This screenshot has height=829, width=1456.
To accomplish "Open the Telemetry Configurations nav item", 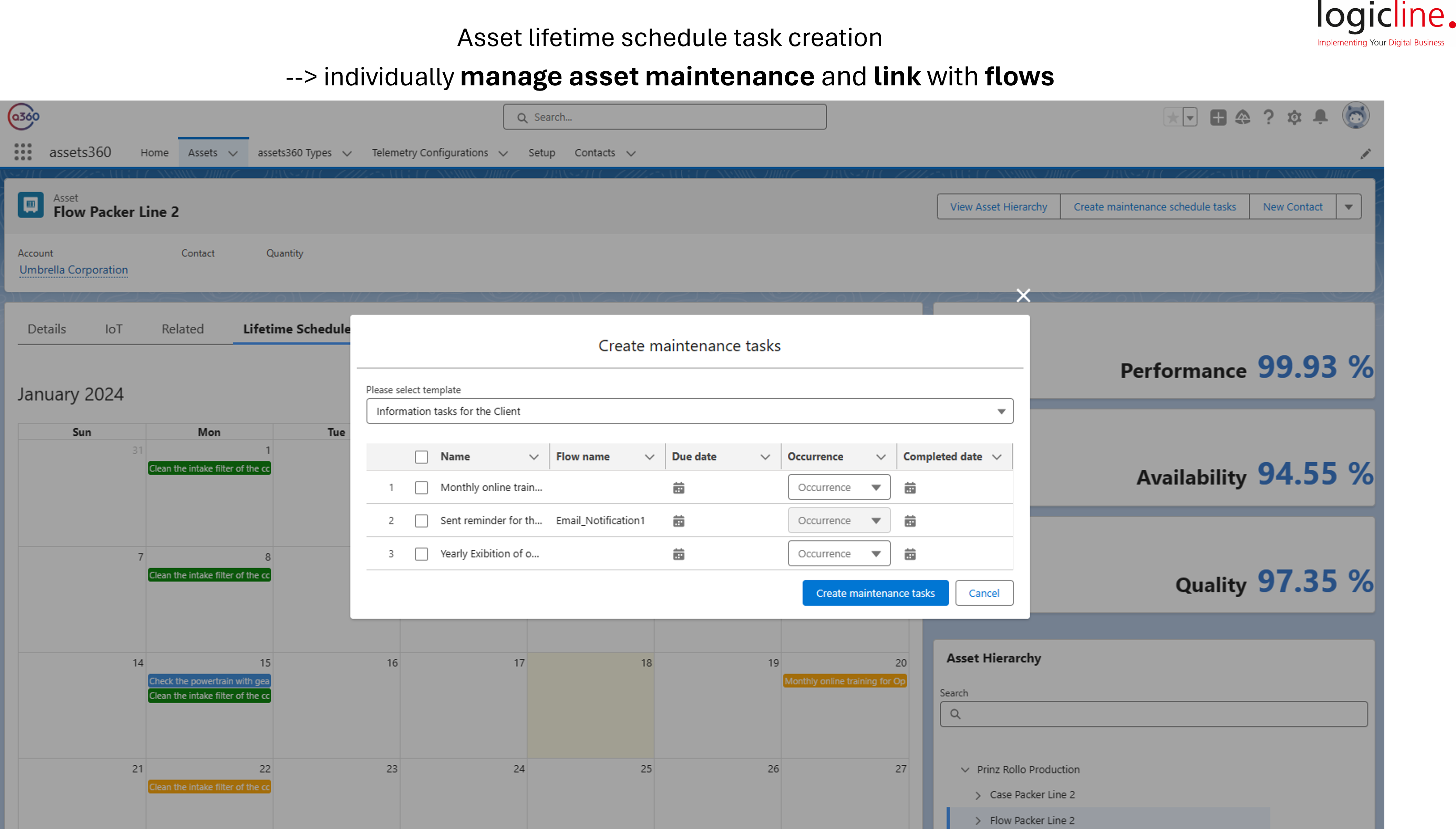I will click(x=430, y=153).
